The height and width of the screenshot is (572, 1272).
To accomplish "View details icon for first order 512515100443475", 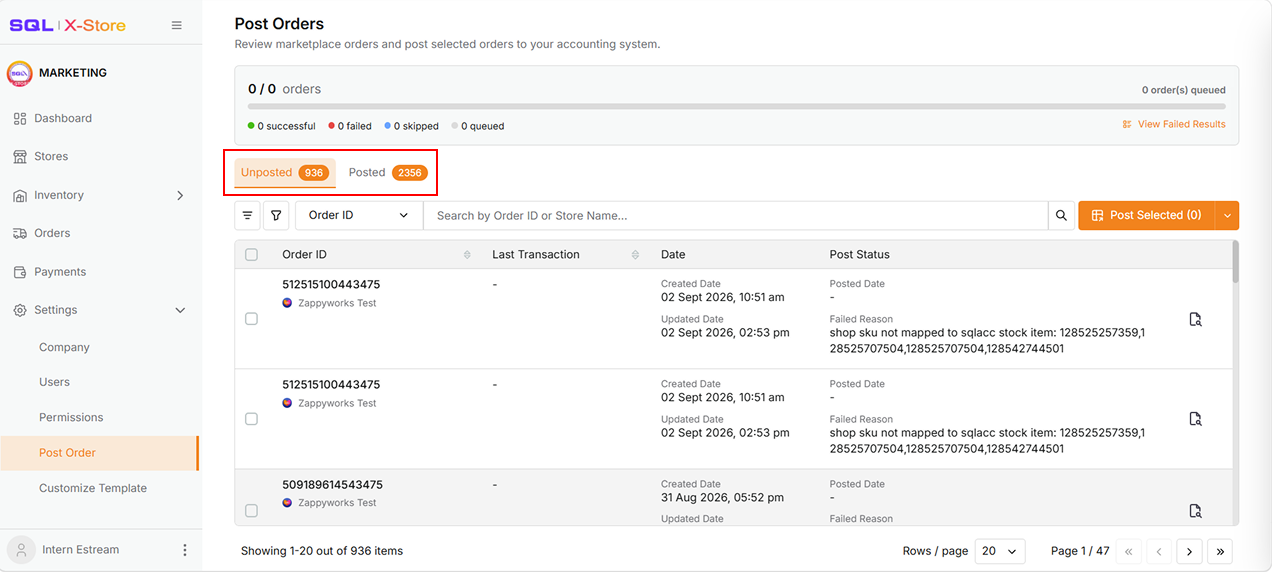I will coord(1195,319).
